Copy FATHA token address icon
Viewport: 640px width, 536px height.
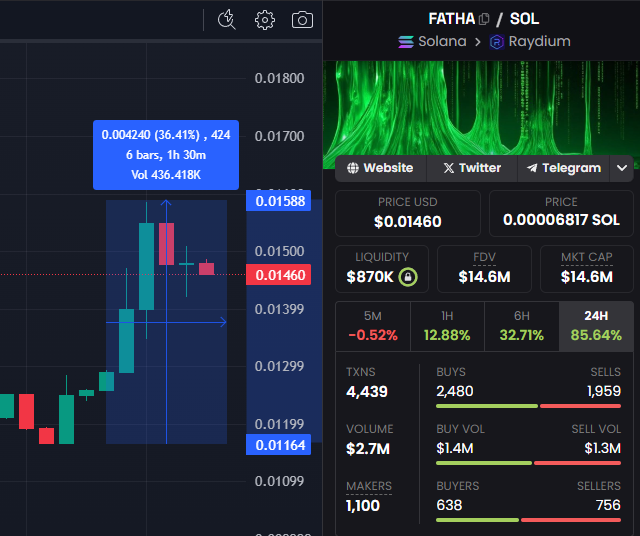click(484, 19)
